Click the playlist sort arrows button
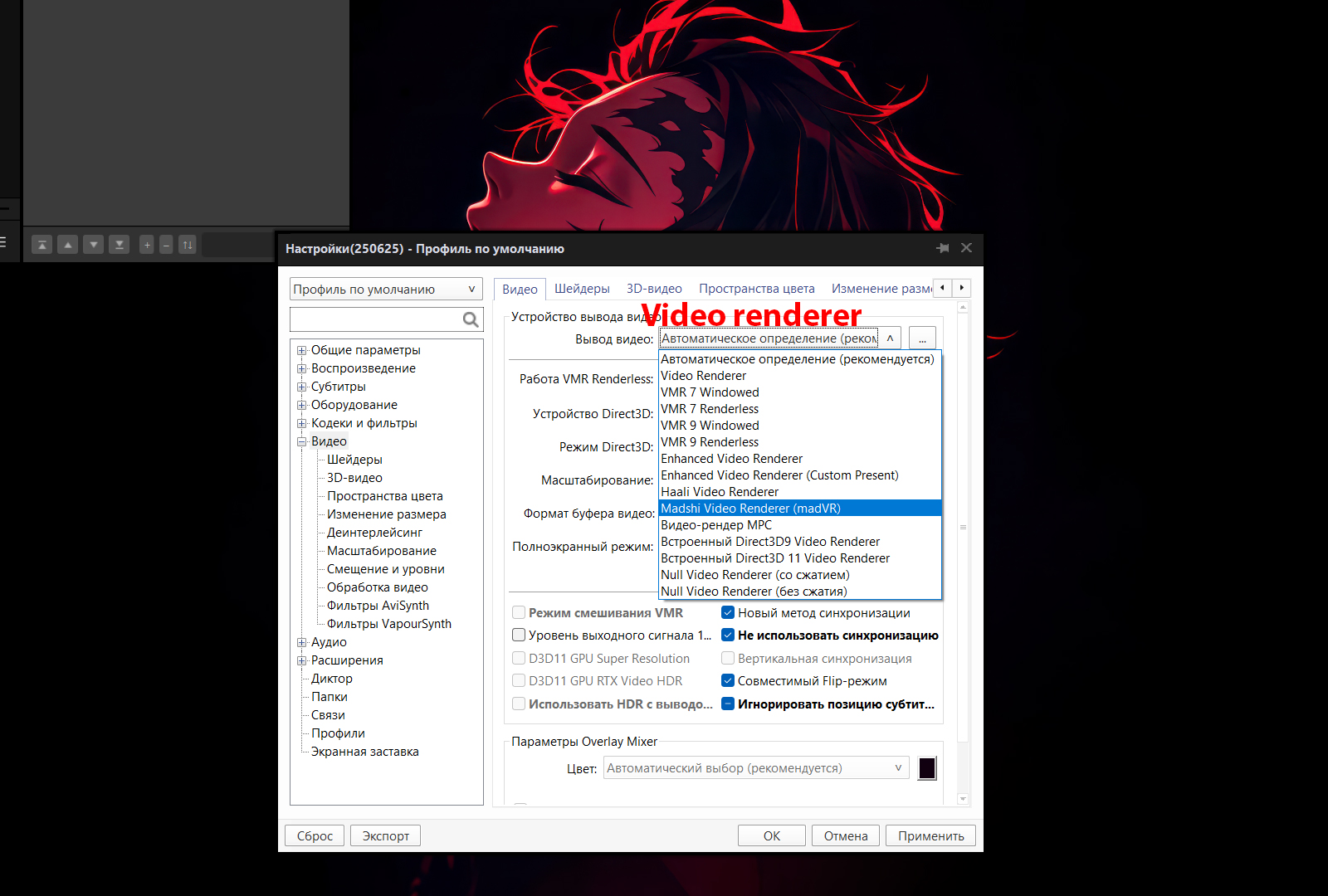Screen dimensions: 1328x896 188,245
